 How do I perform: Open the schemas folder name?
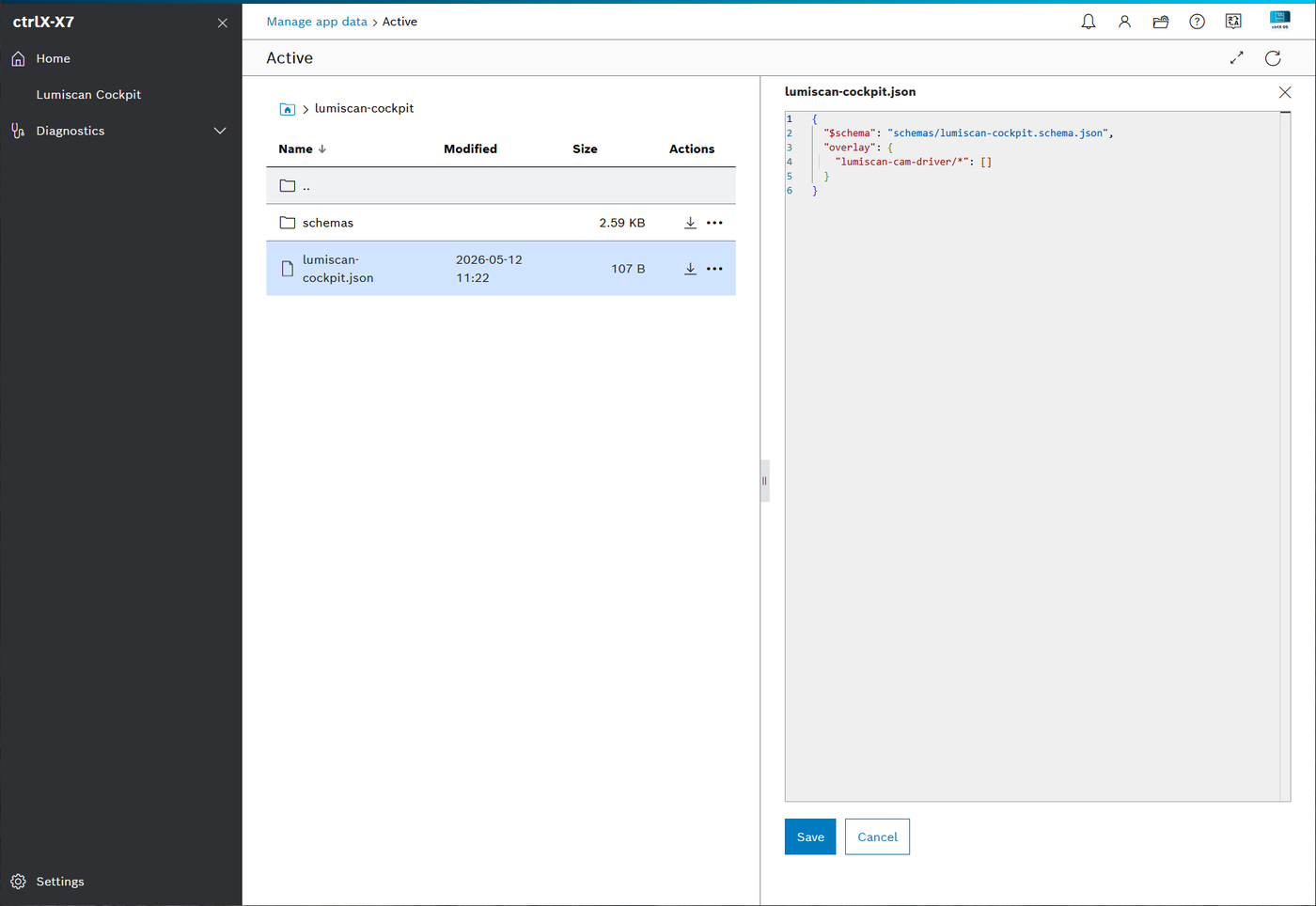(328, 223)
